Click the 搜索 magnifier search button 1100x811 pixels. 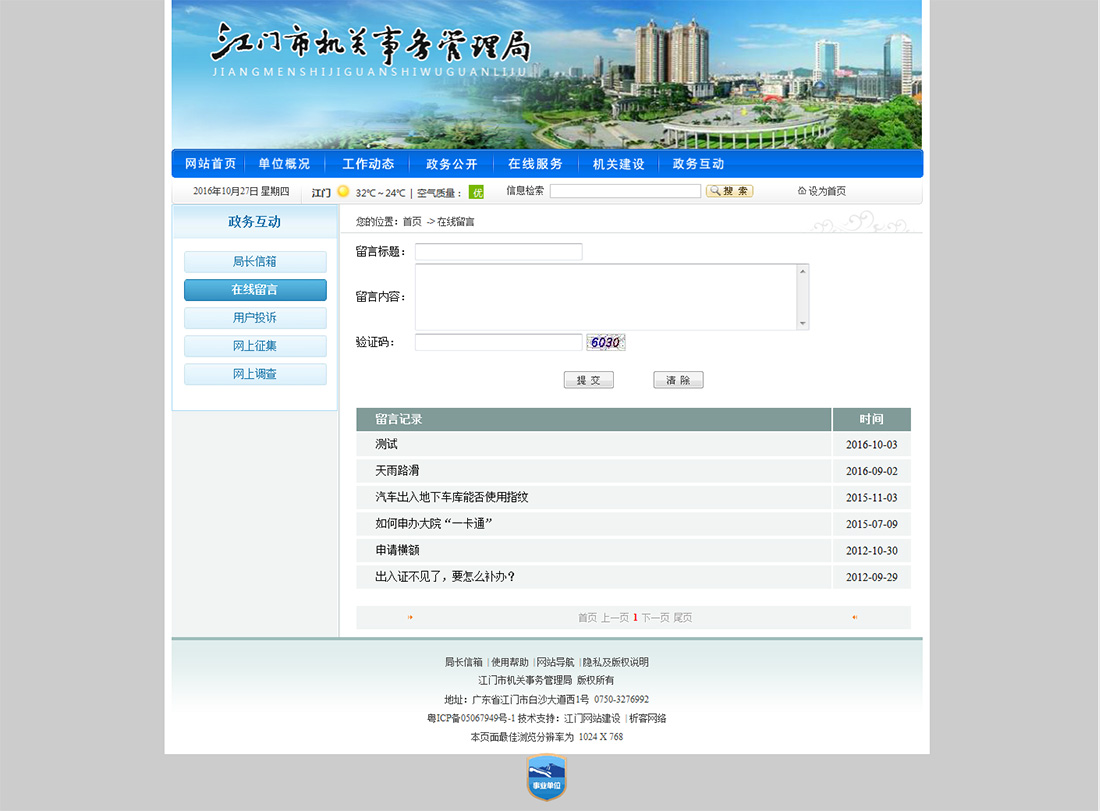click(729, 191)
